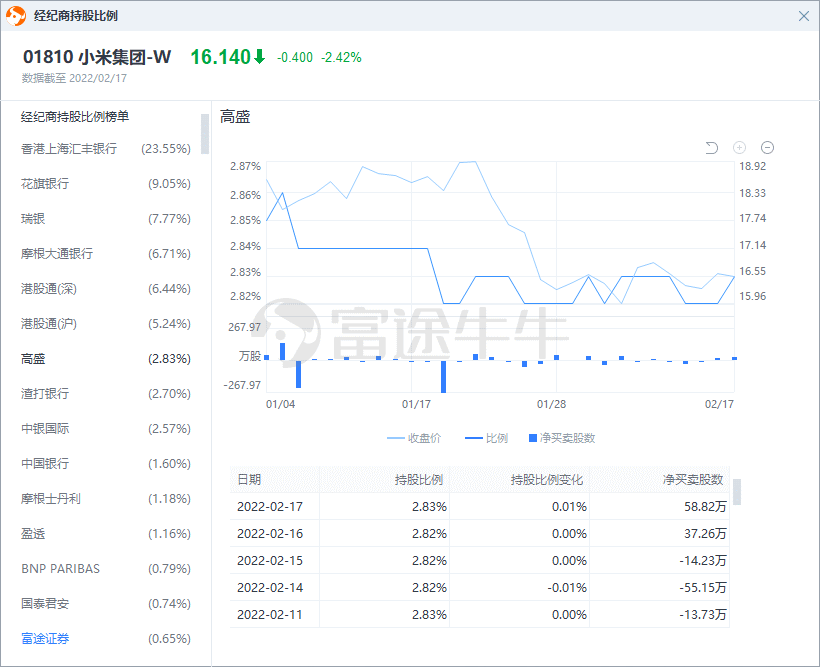Click the data table scrollbar thumb

click(737, 491)
